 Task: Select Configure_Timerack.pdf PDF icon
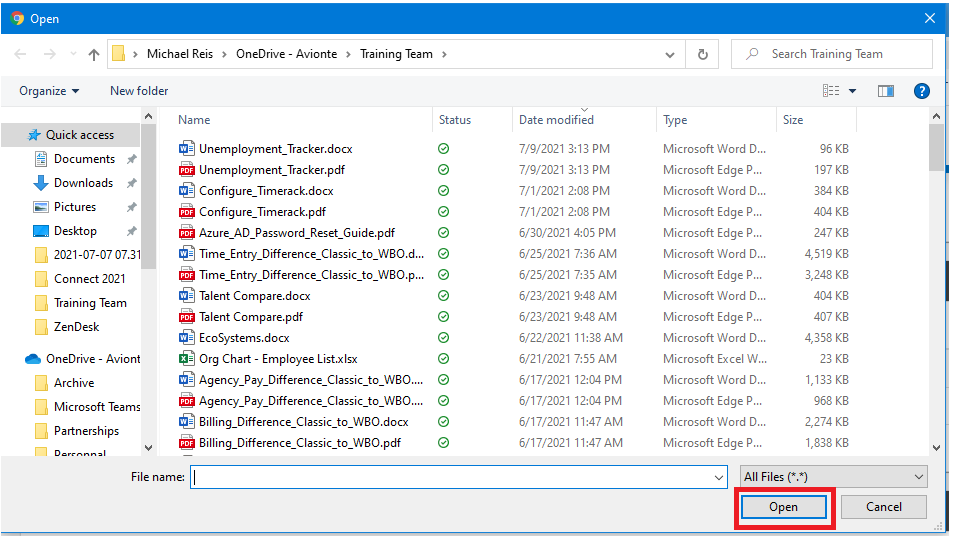click(187, 212)
